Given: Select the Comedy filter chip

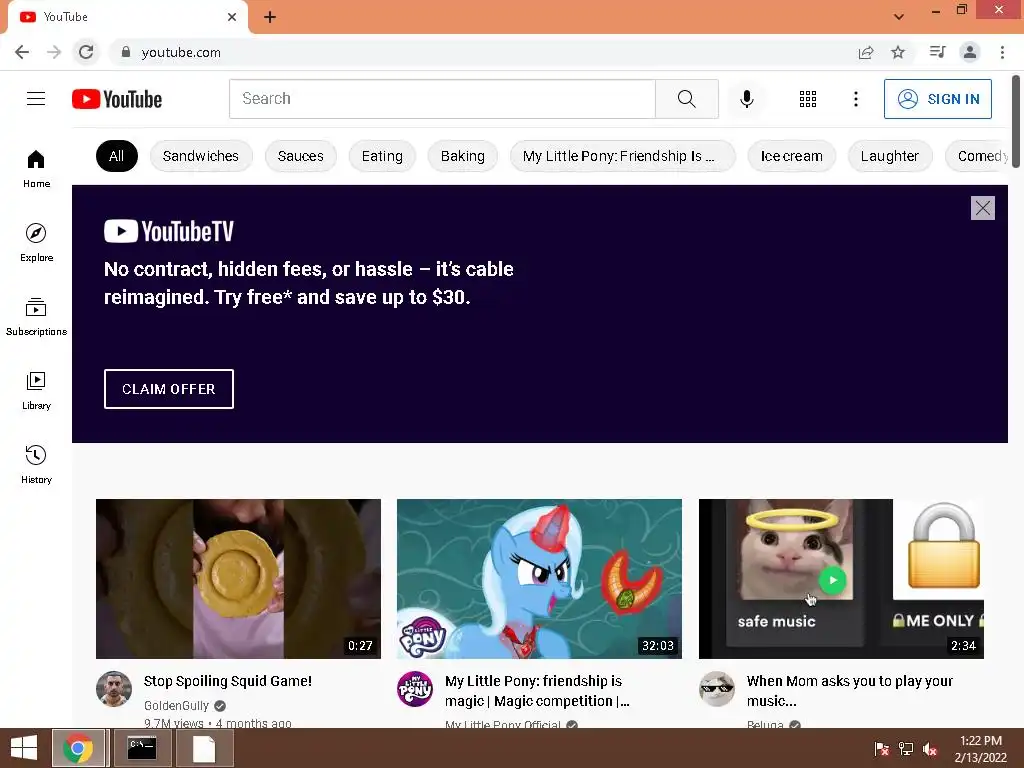Looking at the screenshot, I should (x=977, y=156).
